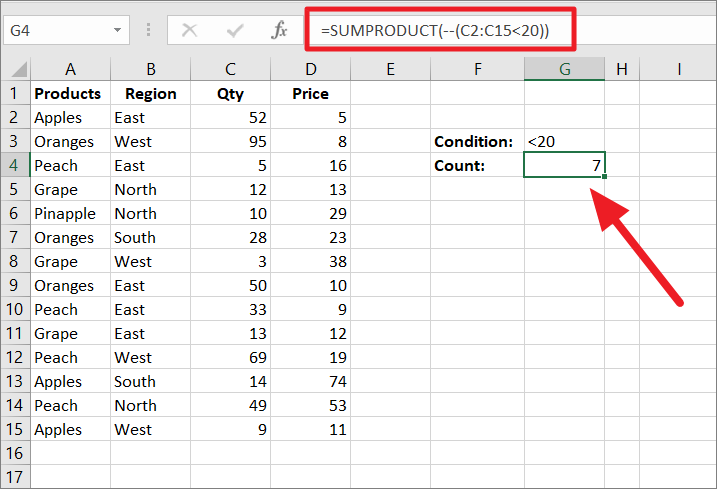Click the Enter checkmark icon in formula bar
The image size is (717, 489).
(235, 31)
